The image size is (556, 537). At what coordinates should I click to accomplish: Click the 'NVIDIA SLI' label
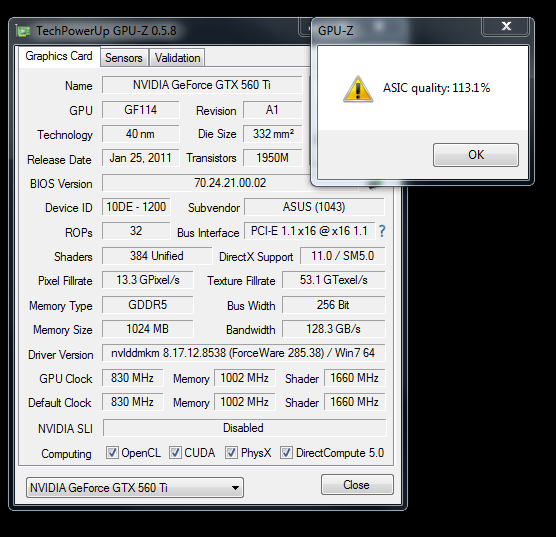tap(65, 429)
